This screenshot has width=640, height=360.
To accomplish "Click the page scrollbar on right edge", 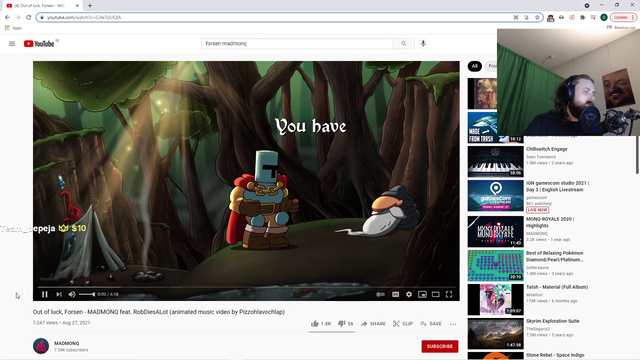I will coord(638,155).
